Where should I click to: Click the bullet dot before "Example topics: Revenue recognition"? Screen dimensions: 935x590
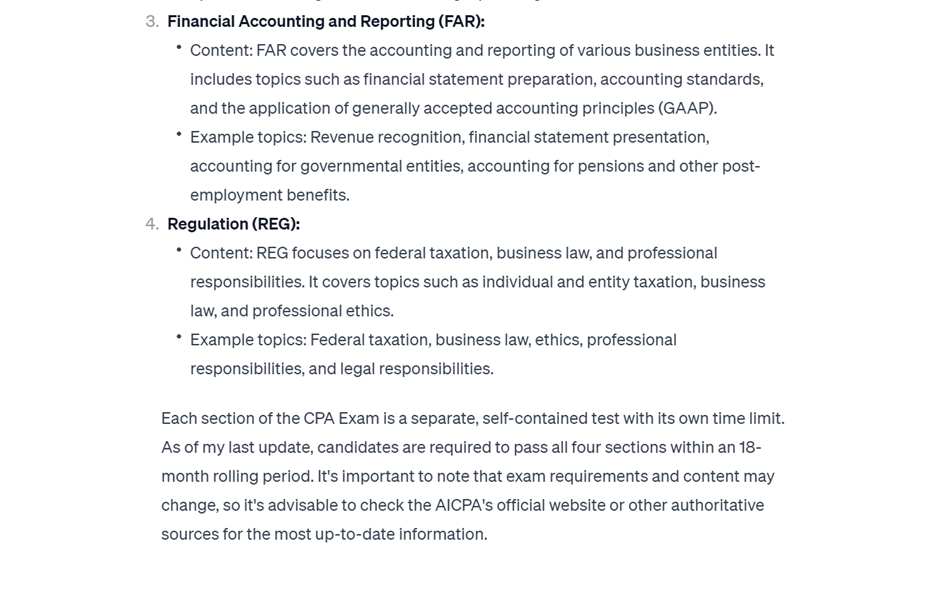pyautogui.click(x=179, y=134)
